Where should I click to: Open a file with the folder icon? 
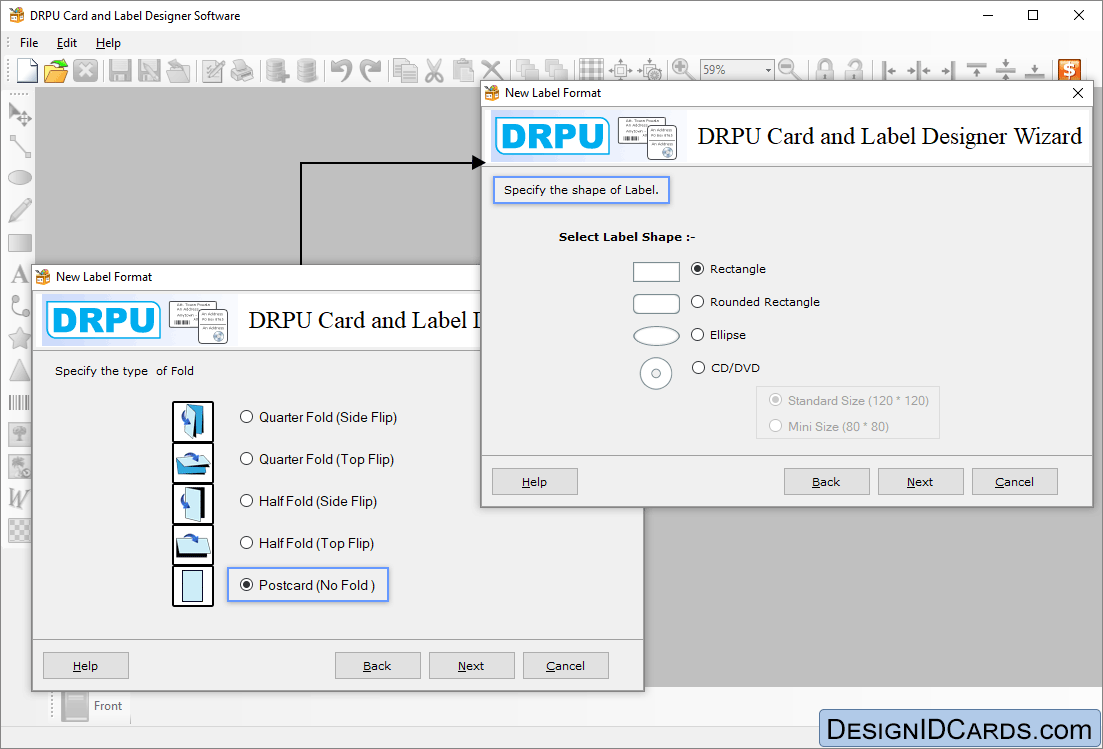pos(56,70)
